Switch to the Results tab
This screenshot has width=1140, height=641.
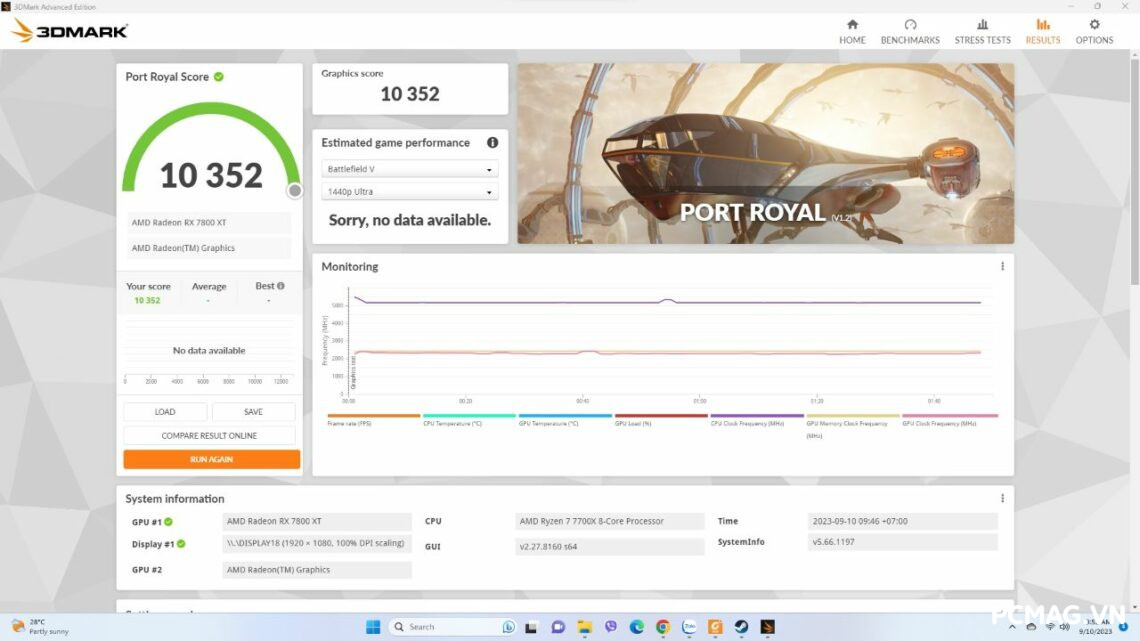1042,31
